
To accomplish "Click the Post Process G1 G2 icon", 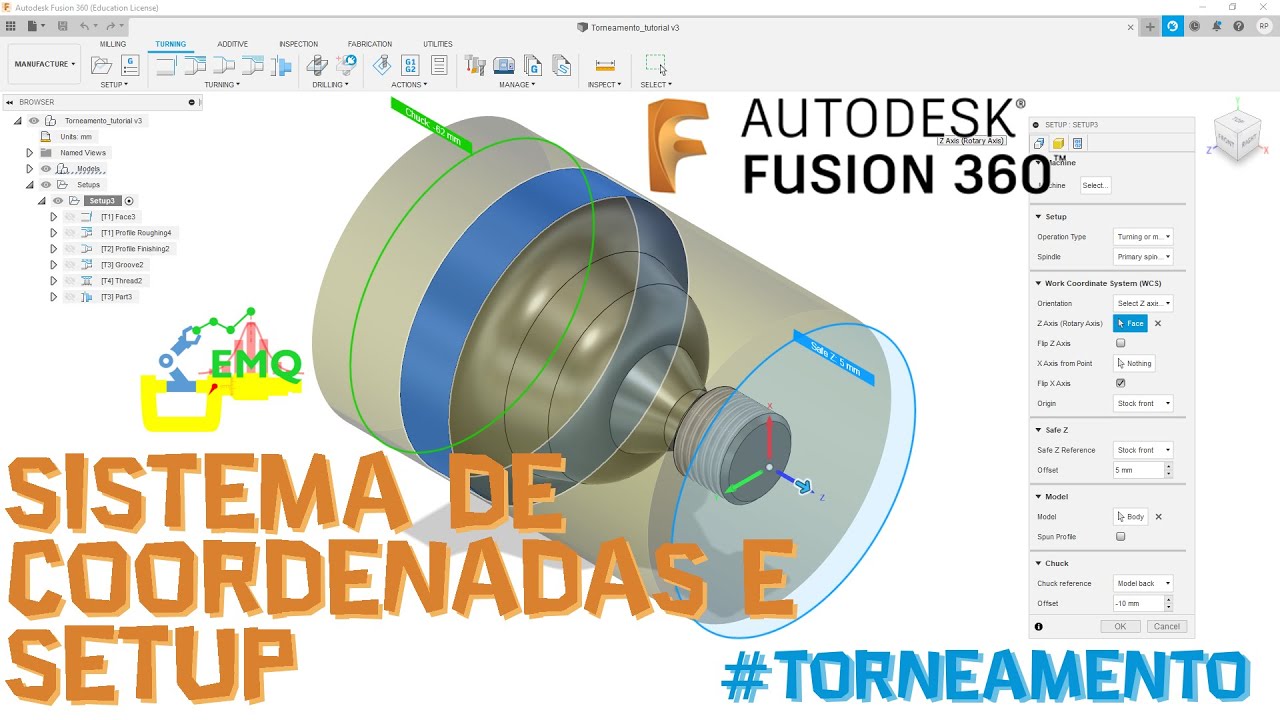I will point(410,65).
